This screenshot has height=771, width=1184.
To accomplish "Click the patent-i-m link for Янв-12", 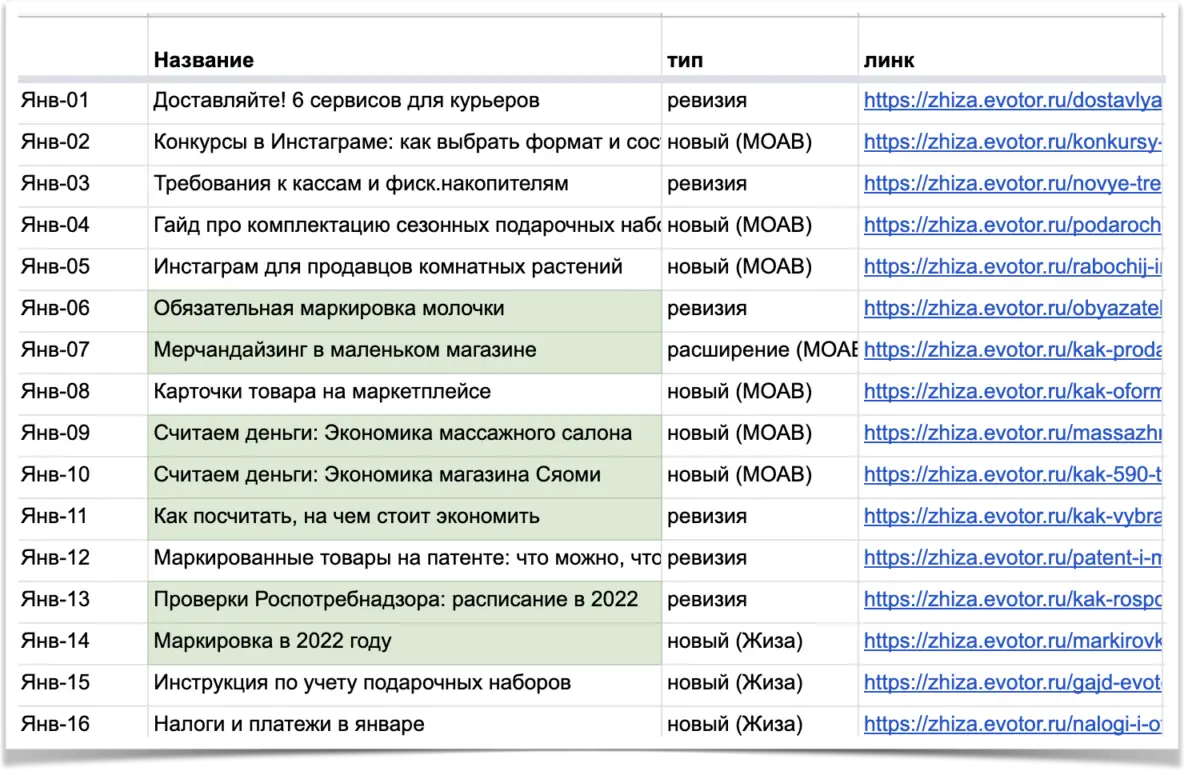I will [1011, 558].
